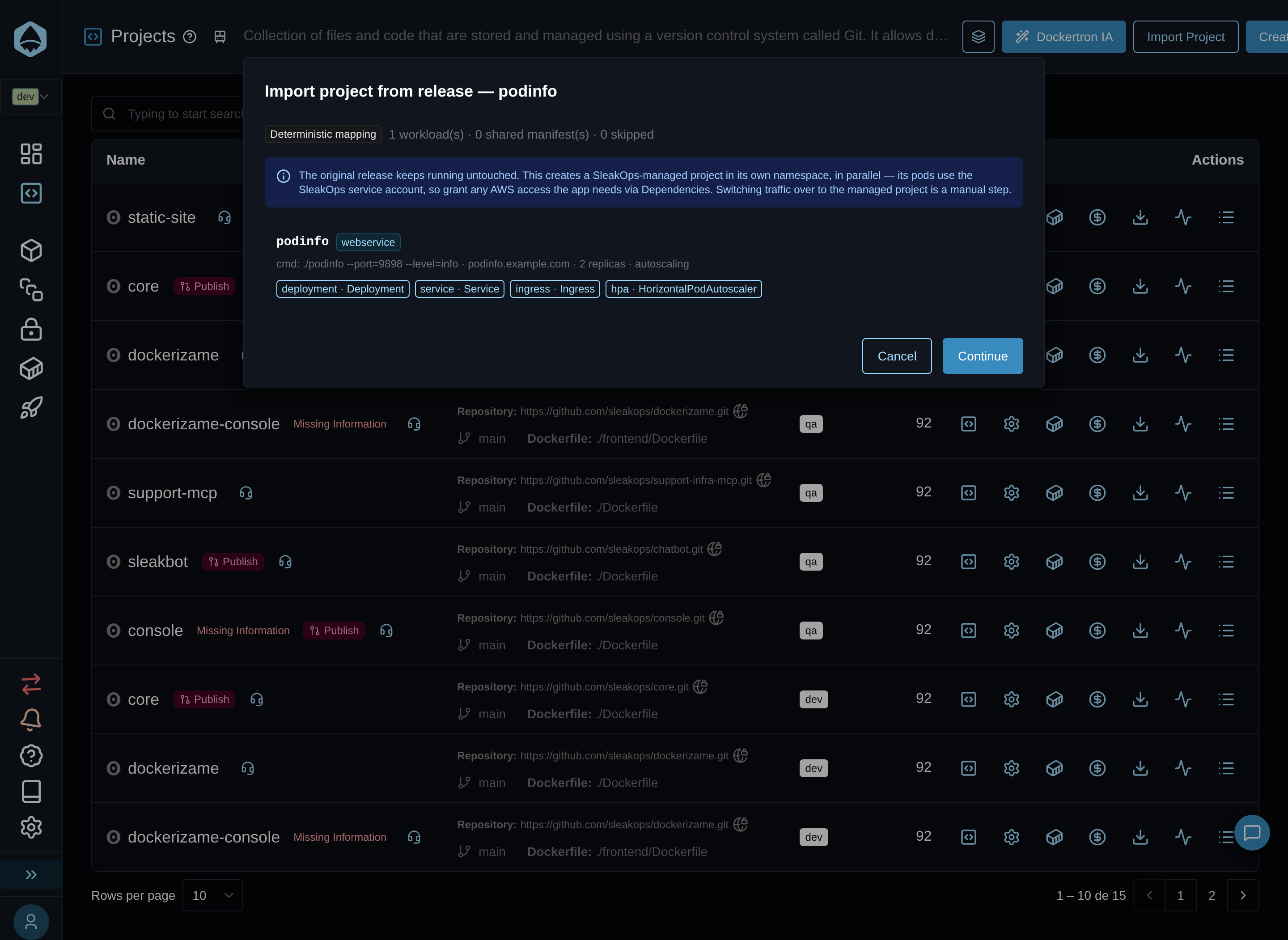Click the Name column header
The image size is (1288, 940).
[126, 160]
